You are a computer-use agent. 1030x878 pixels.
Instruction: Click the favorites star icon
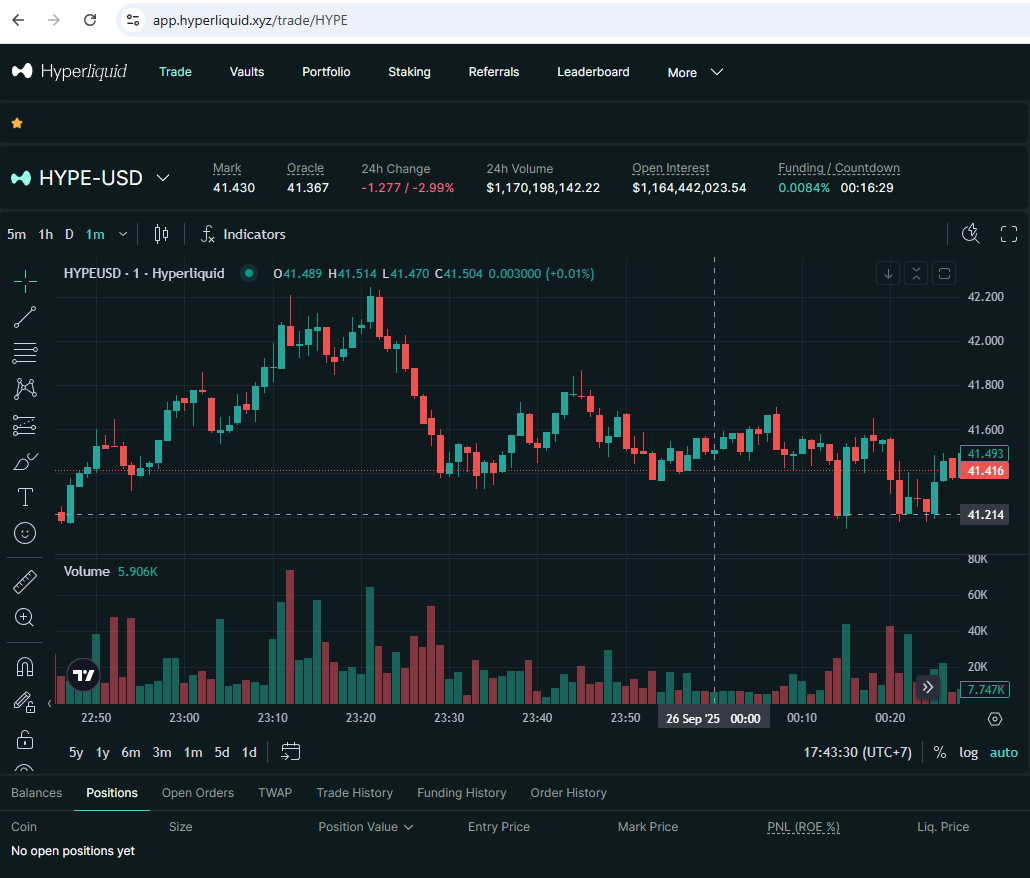tap(17, 123)
